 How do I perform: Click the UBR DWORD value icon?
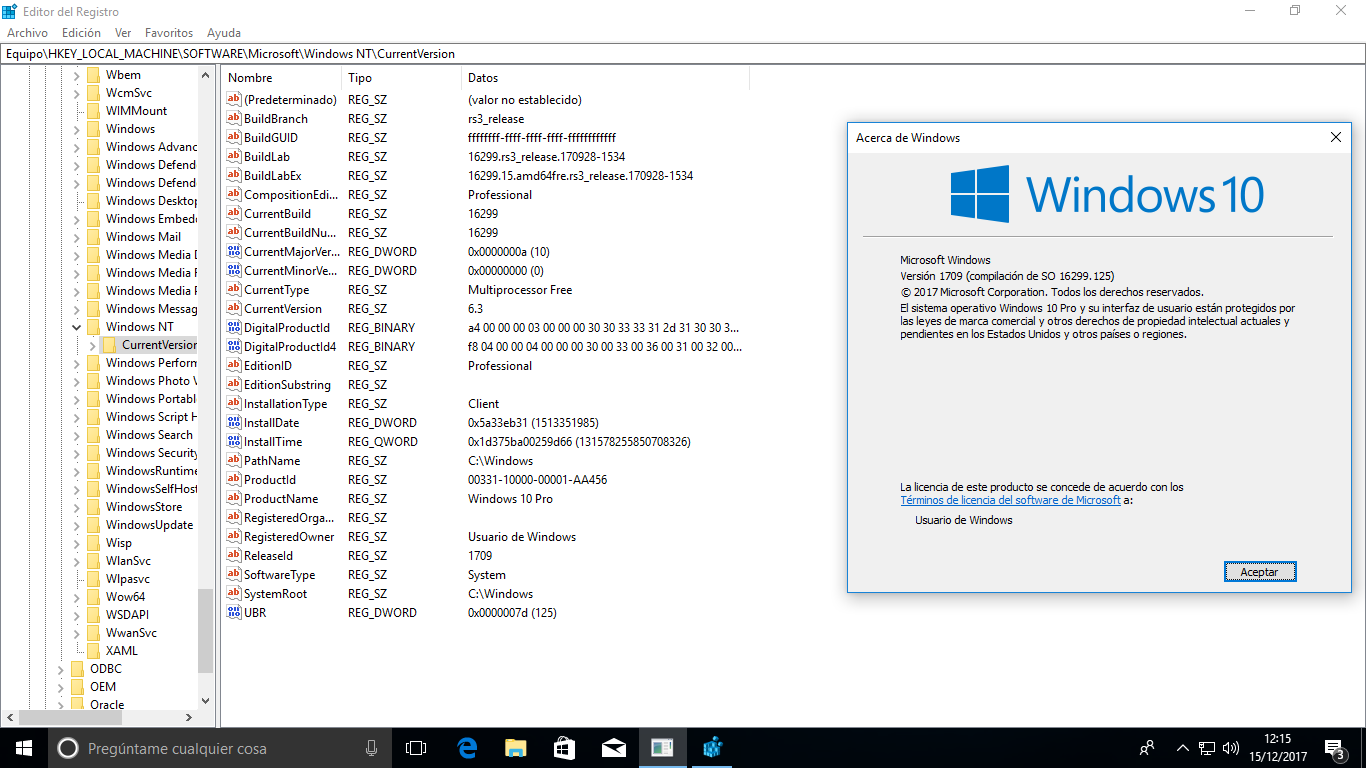234,613
